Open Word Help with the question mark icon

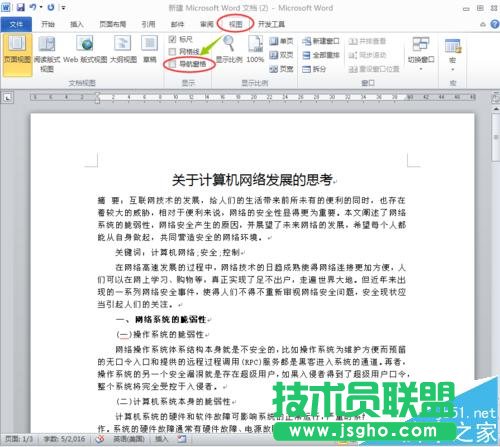click(495, 24)
